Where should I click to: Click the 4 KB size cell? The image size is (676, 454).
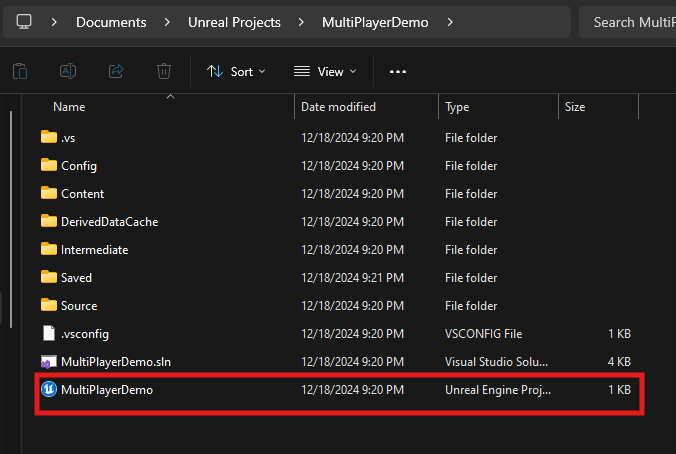(x=619, y=362)
